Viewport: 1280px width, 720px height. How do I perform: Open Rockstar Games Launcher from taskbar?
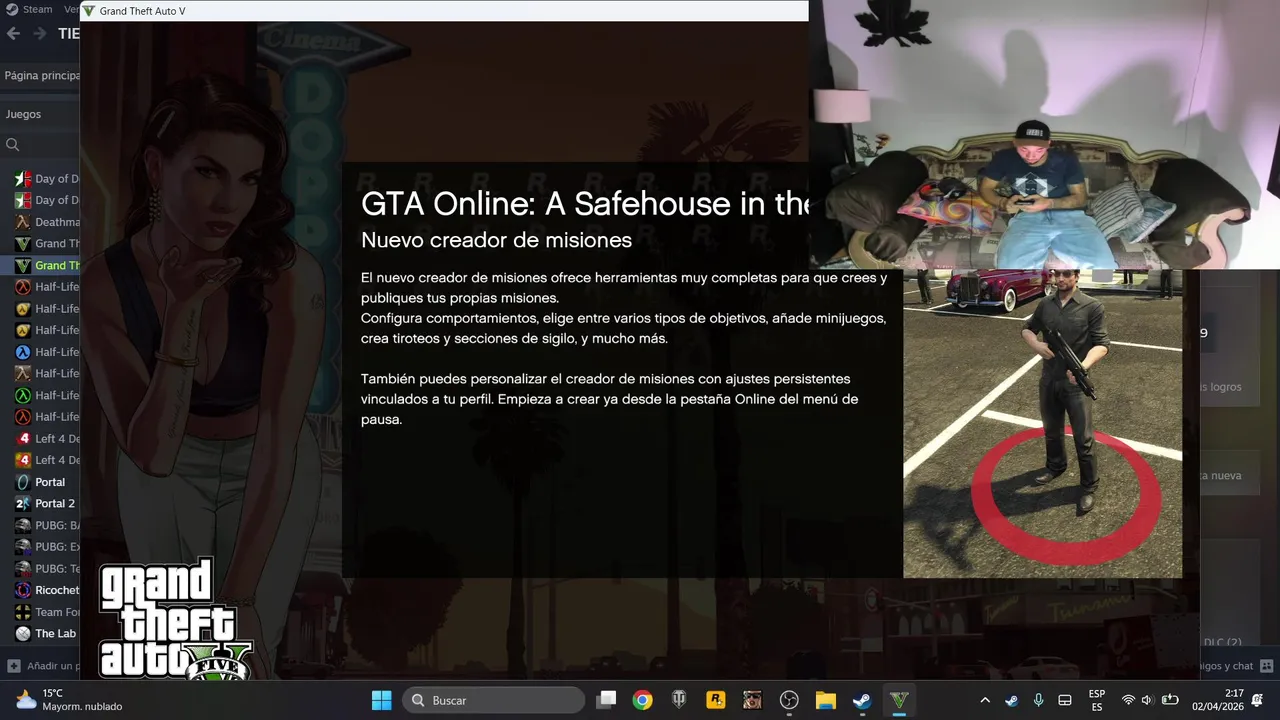[715, 700]
